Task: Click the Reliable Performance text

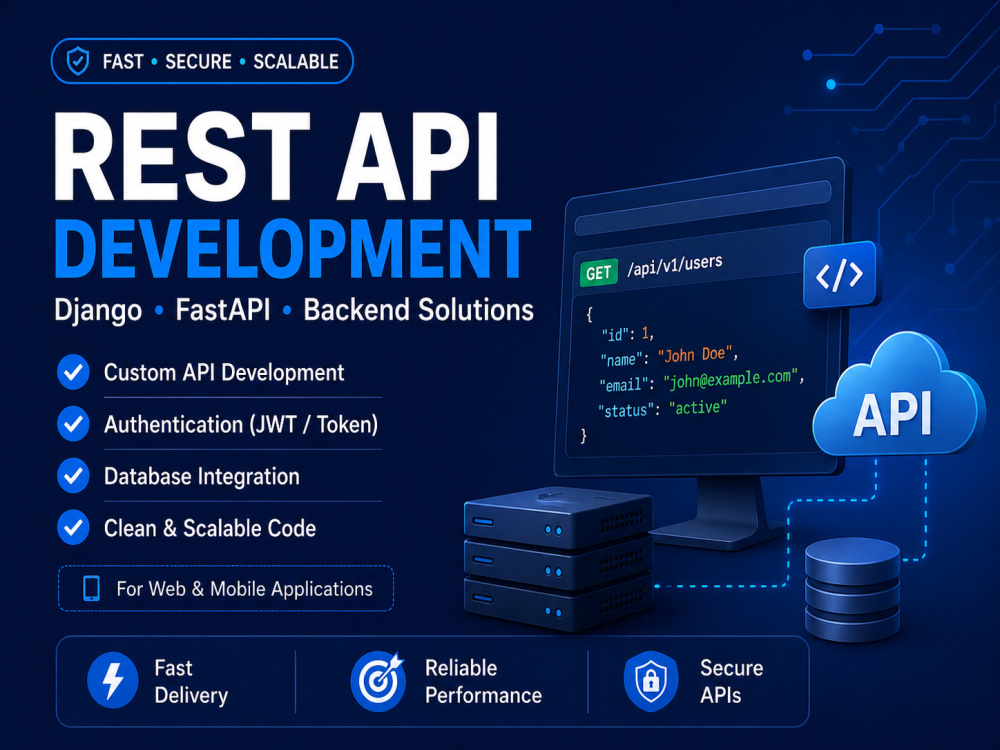Action: (483, 681)
